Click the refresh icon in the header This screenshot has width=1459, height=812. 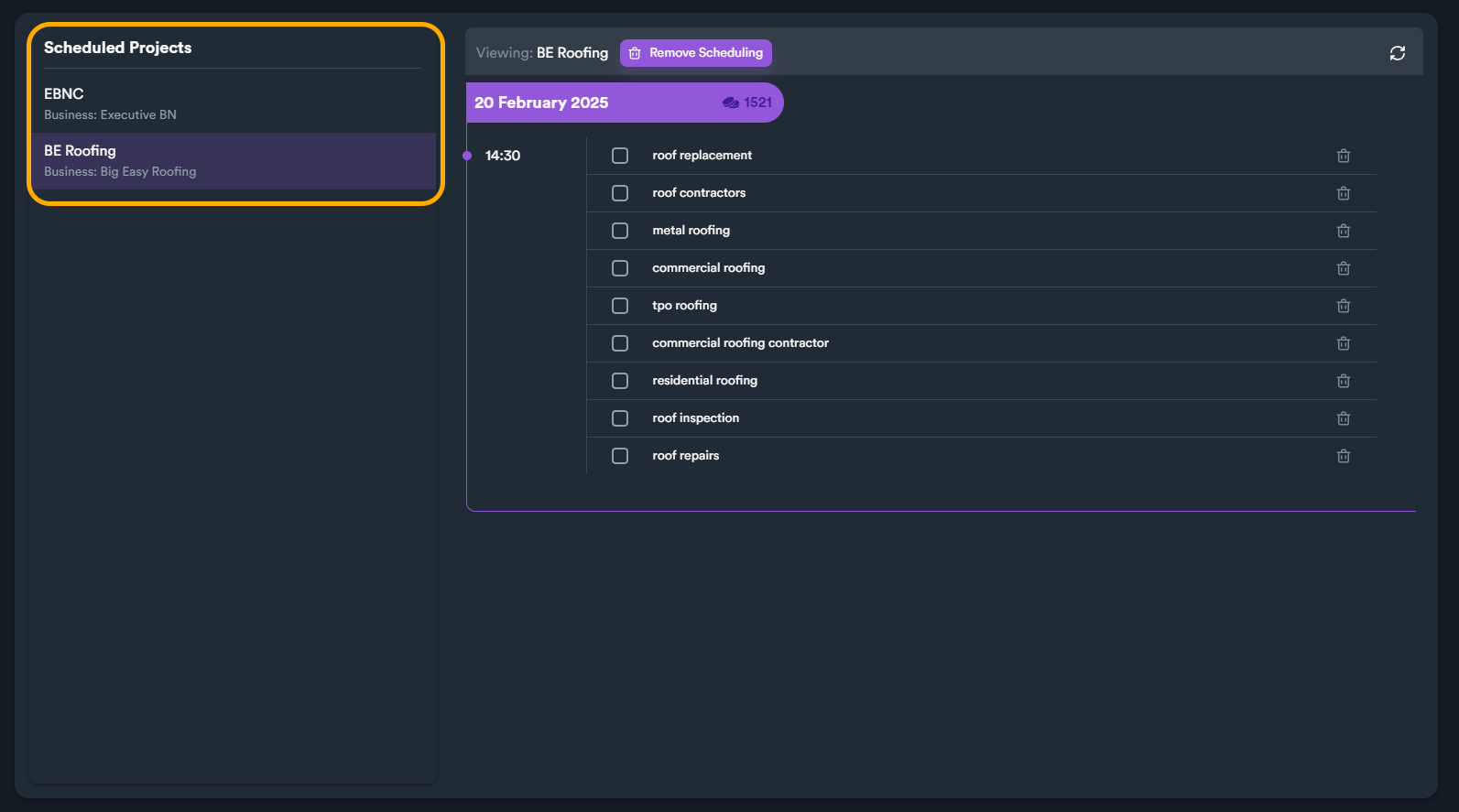click(1397, 53)
